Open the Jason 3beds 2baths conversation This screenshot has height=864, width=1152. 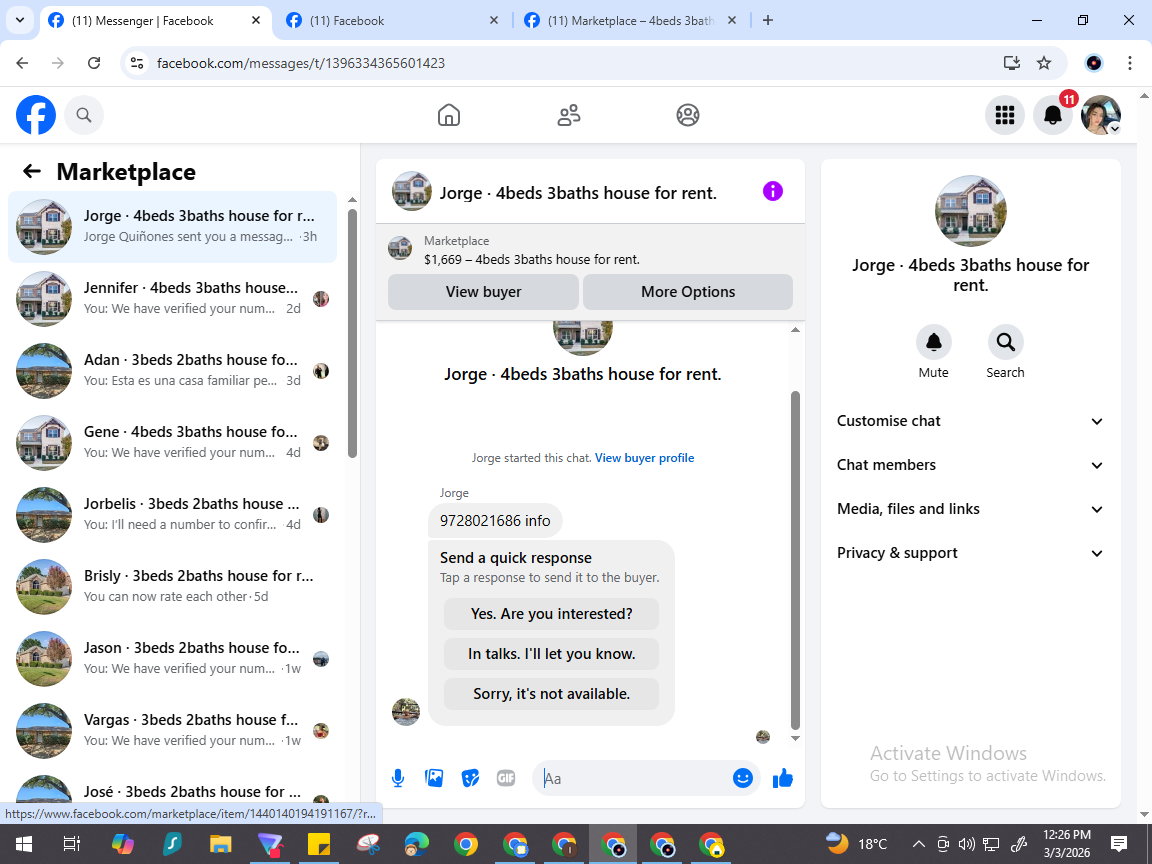[173, 659]
